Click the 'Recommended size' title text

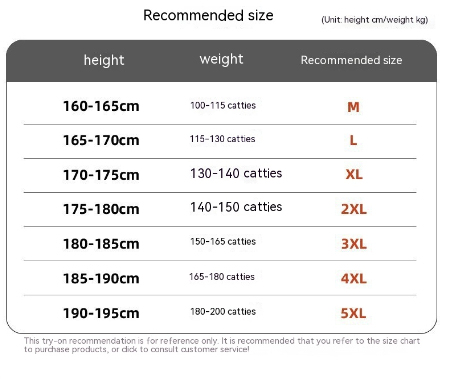(208, 15)
